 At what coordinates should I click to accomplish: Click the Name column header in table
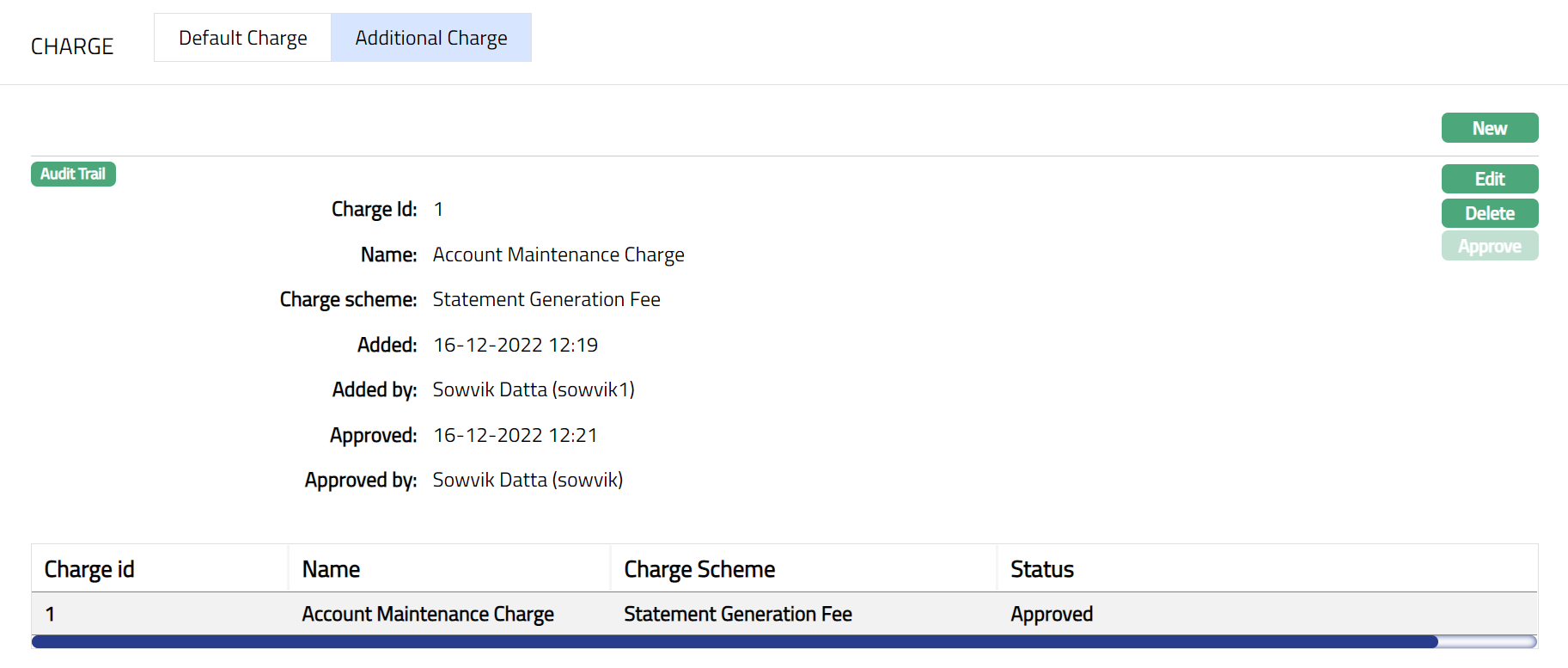(331, 569)
